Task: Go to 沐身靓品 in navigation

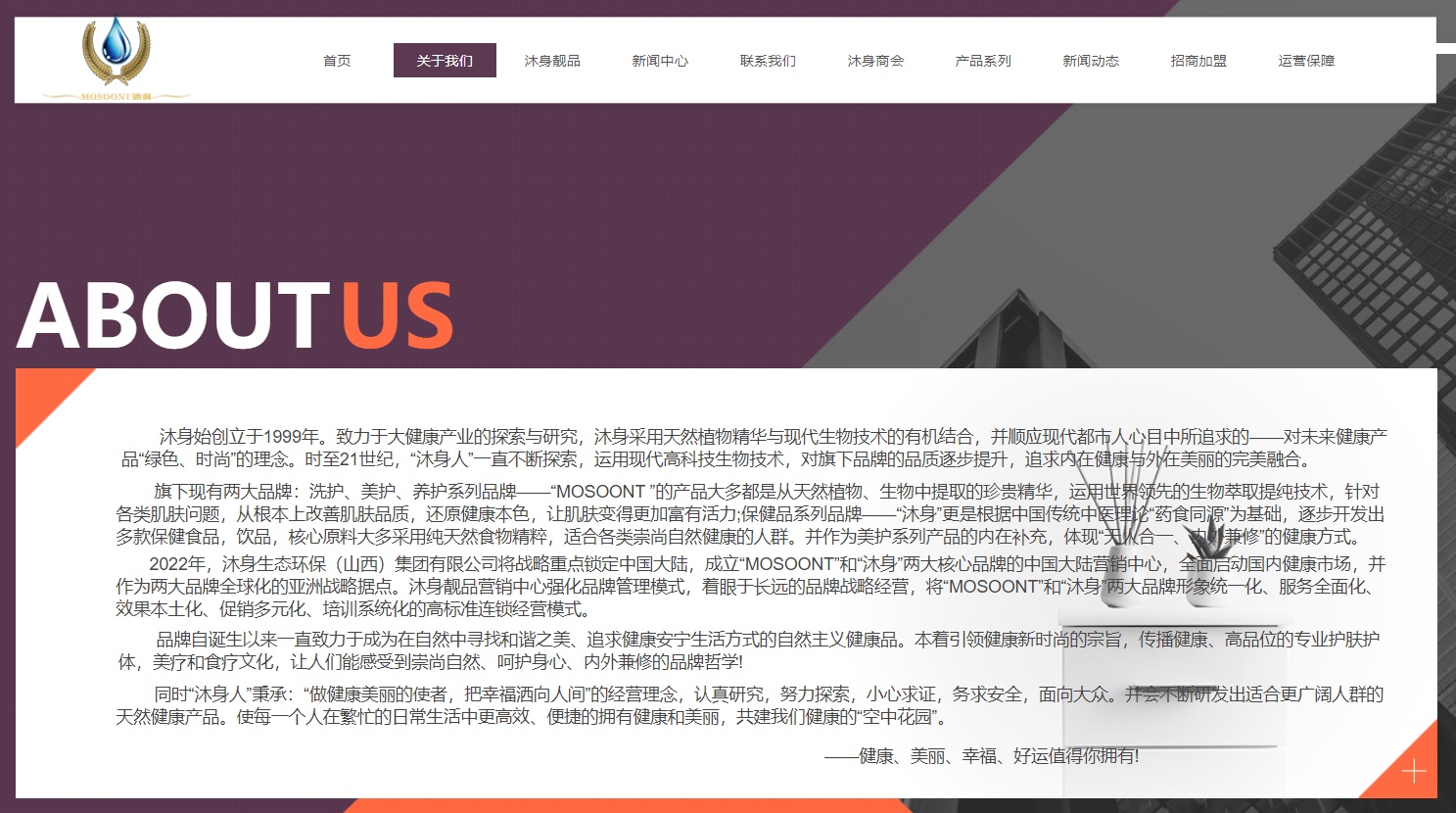Action: tap(552, 61)
